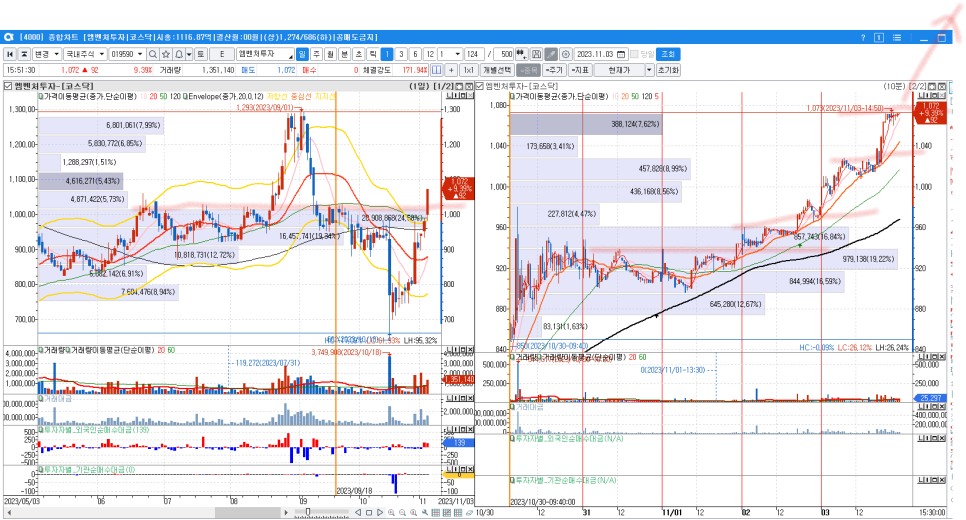Select the 일 (daily) period toggle
966x520 pixels.
(302, 54)
